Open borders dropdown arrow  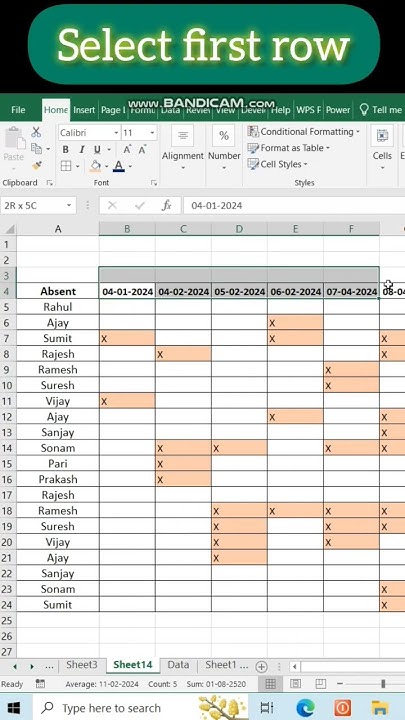78,166
